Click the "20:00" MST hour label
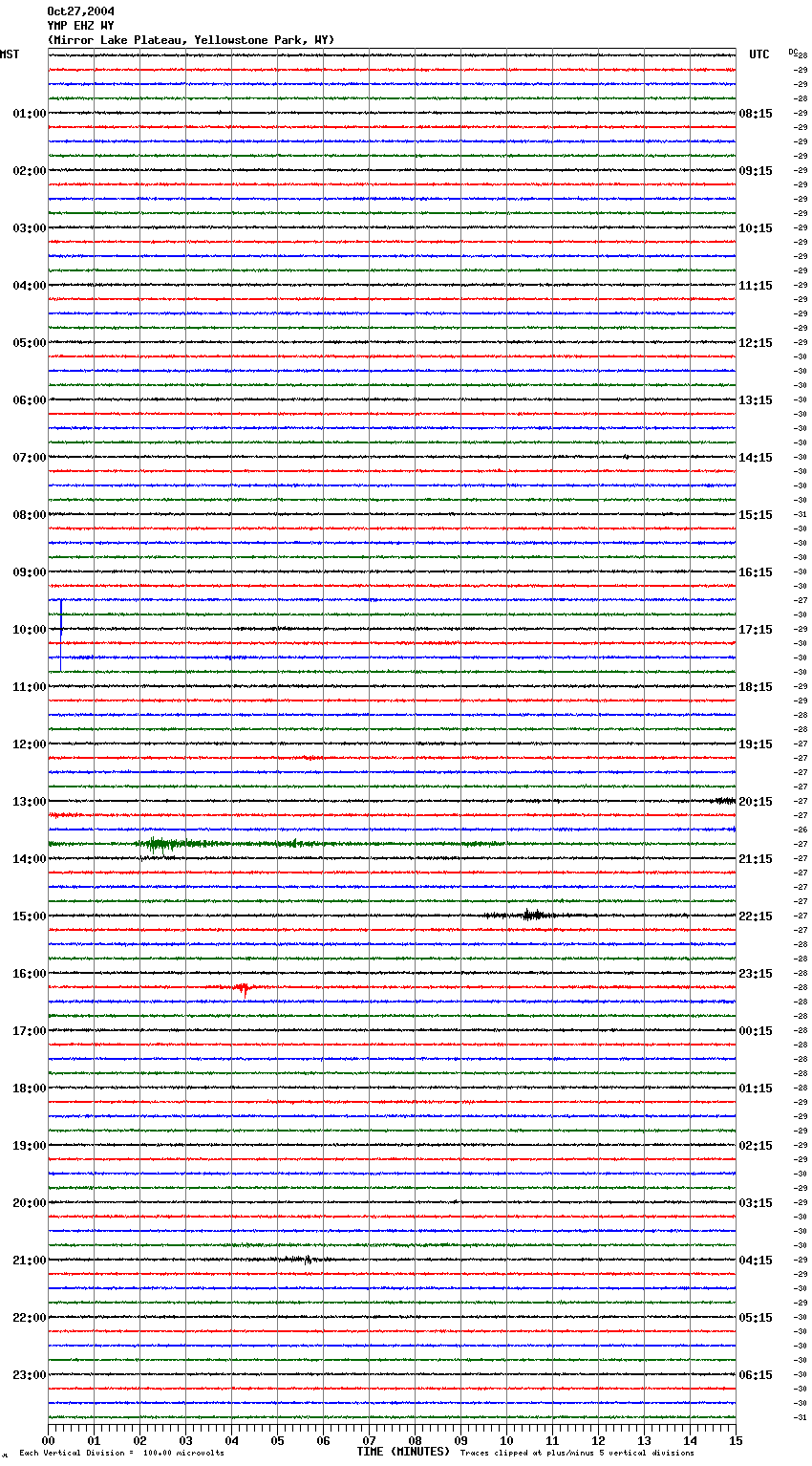The image size is (812, 1466). pyautogui.click(x=30, y=1203)
